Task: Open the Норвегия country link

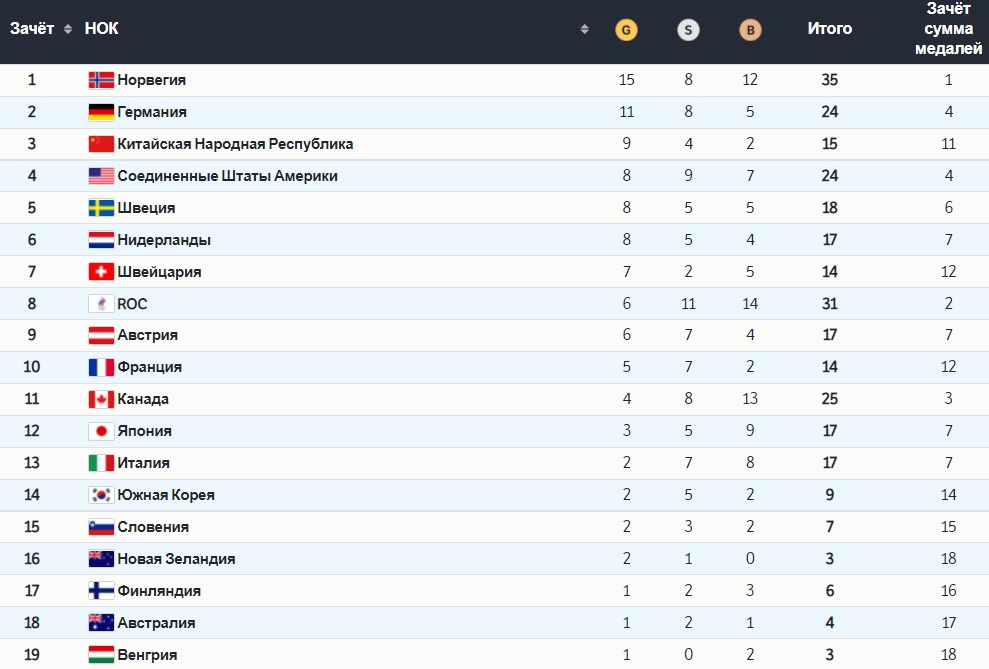Action: pyautogui.click(x=152, y=80)
